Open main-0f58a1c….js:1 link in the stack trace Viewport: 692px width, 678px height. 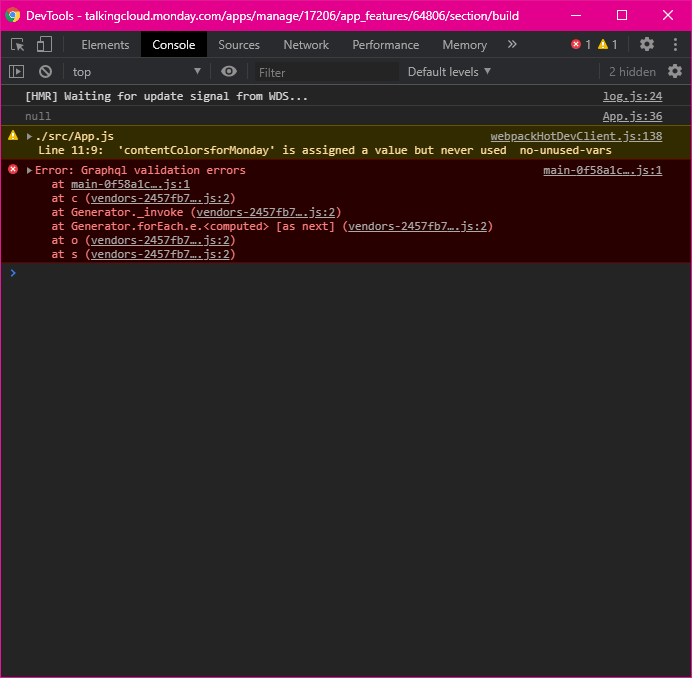pos(130,184)
